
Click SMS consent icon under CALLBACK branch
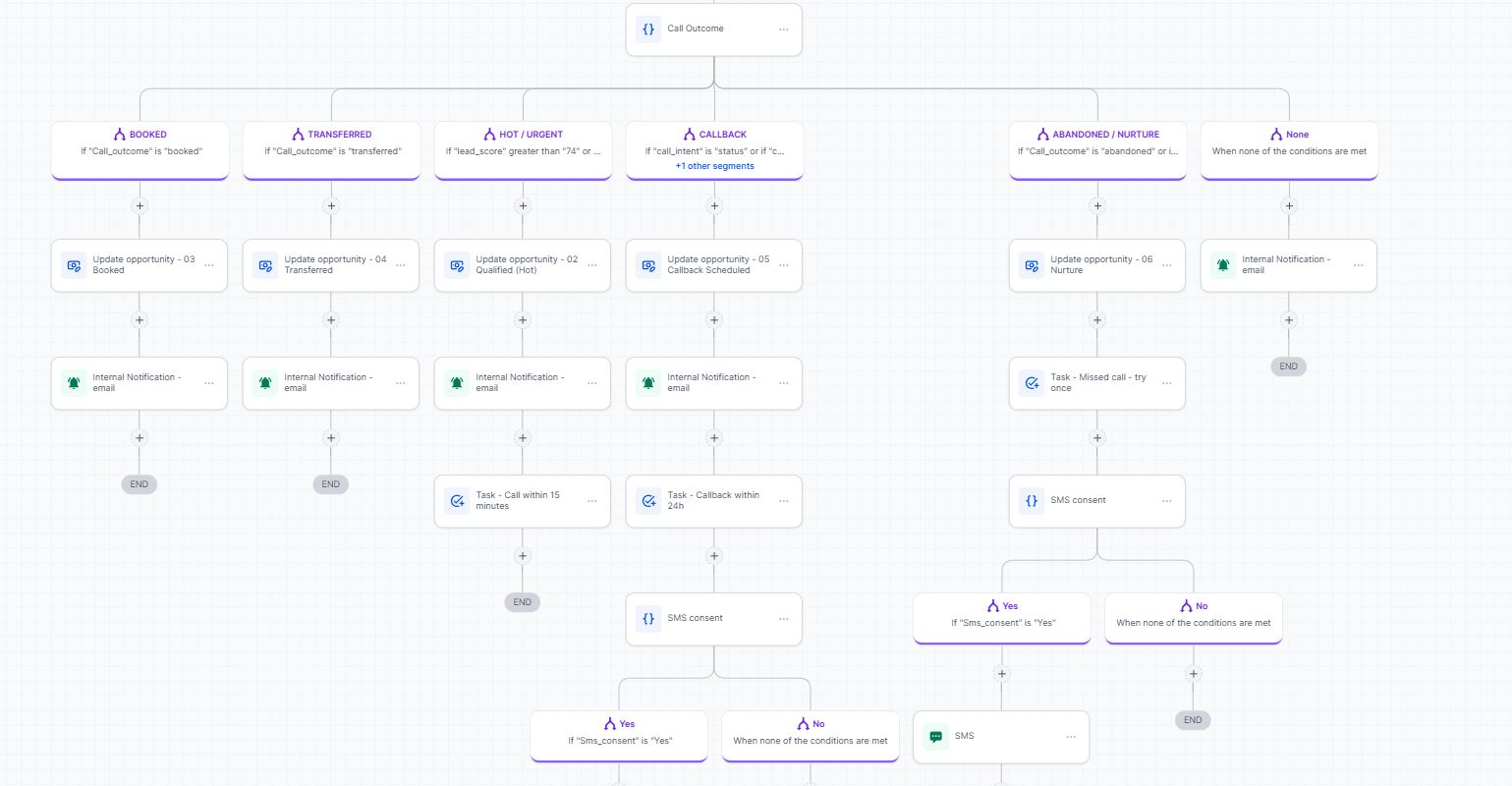coord(648,619)
